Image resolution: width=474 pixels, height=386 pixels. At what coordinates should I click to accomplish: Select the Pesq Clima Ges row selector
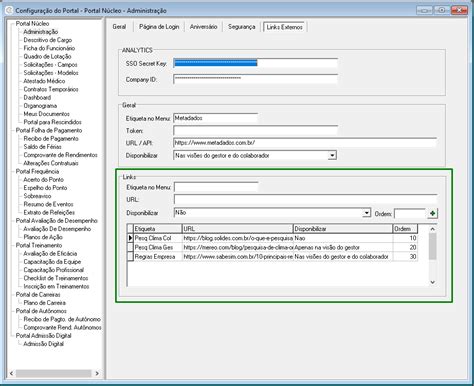pyautogui.click(x=130, y=247)
